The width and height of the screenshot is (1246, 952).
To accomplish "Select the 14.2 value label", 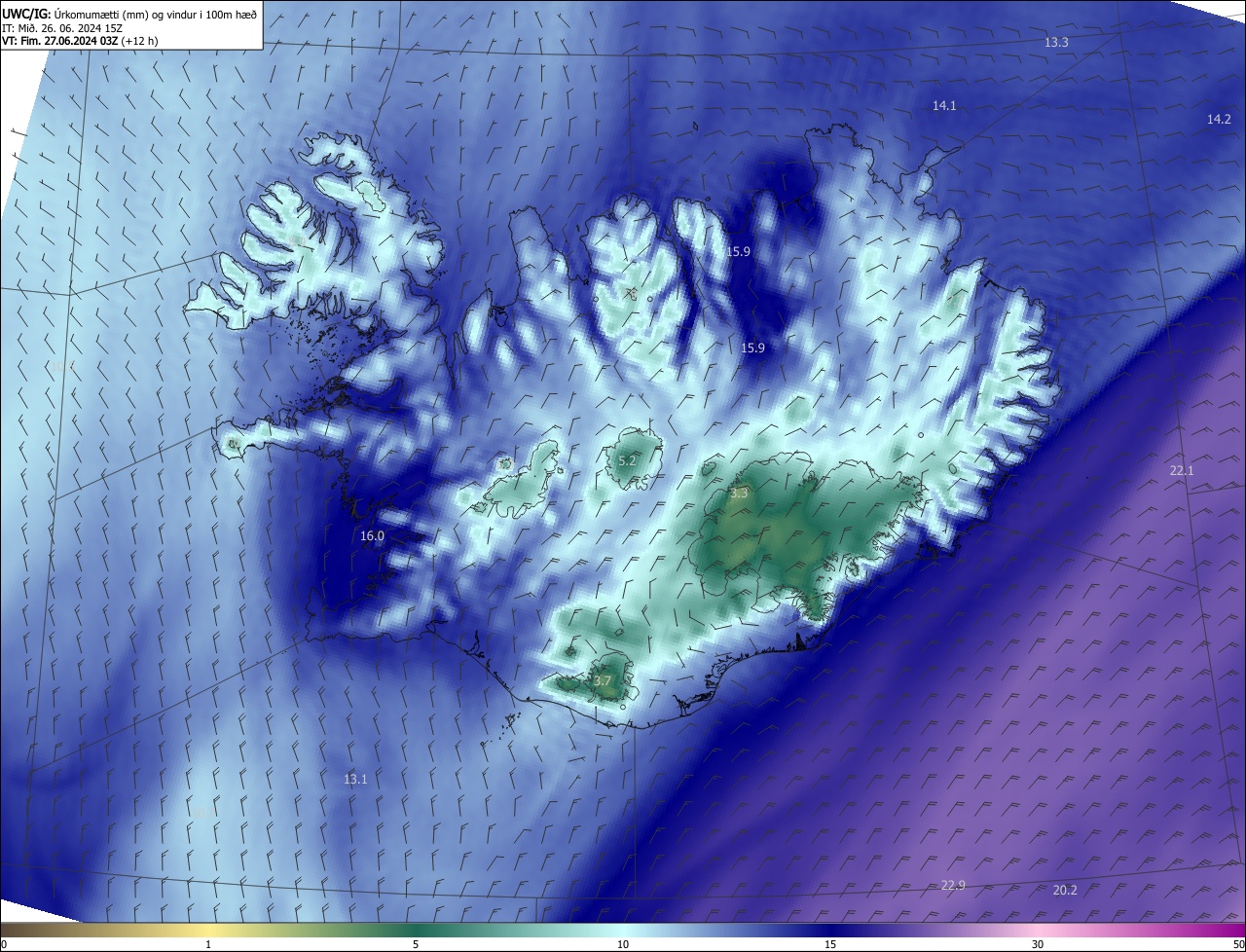I will point(1219,120).
